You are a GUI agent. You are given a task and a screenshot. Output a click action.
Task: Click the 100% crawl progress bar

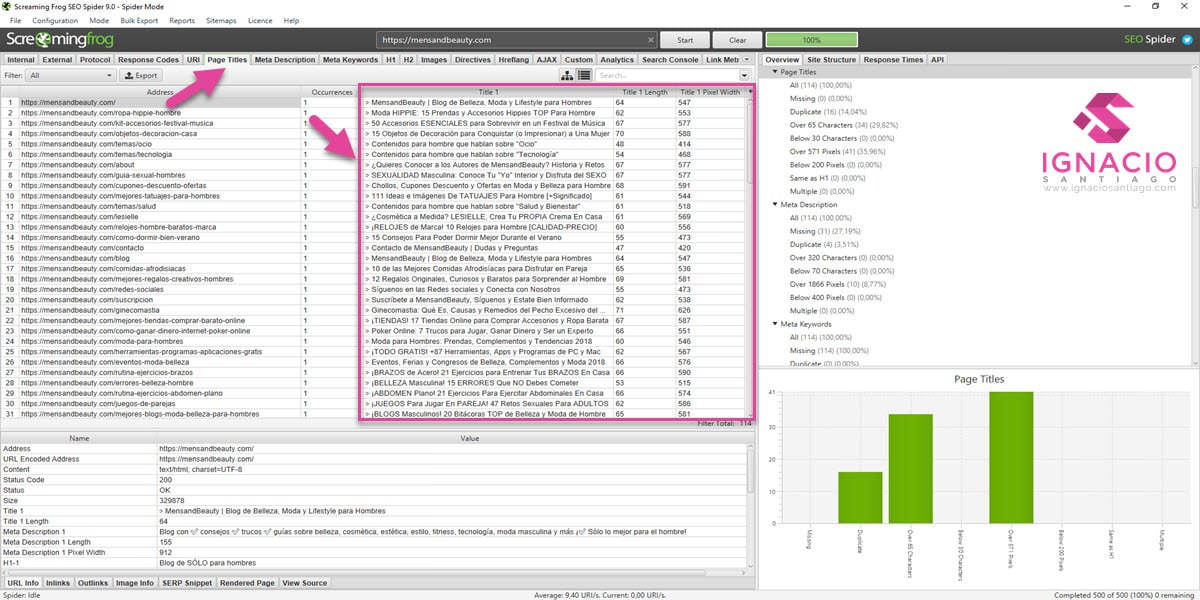tap(811, 40)
